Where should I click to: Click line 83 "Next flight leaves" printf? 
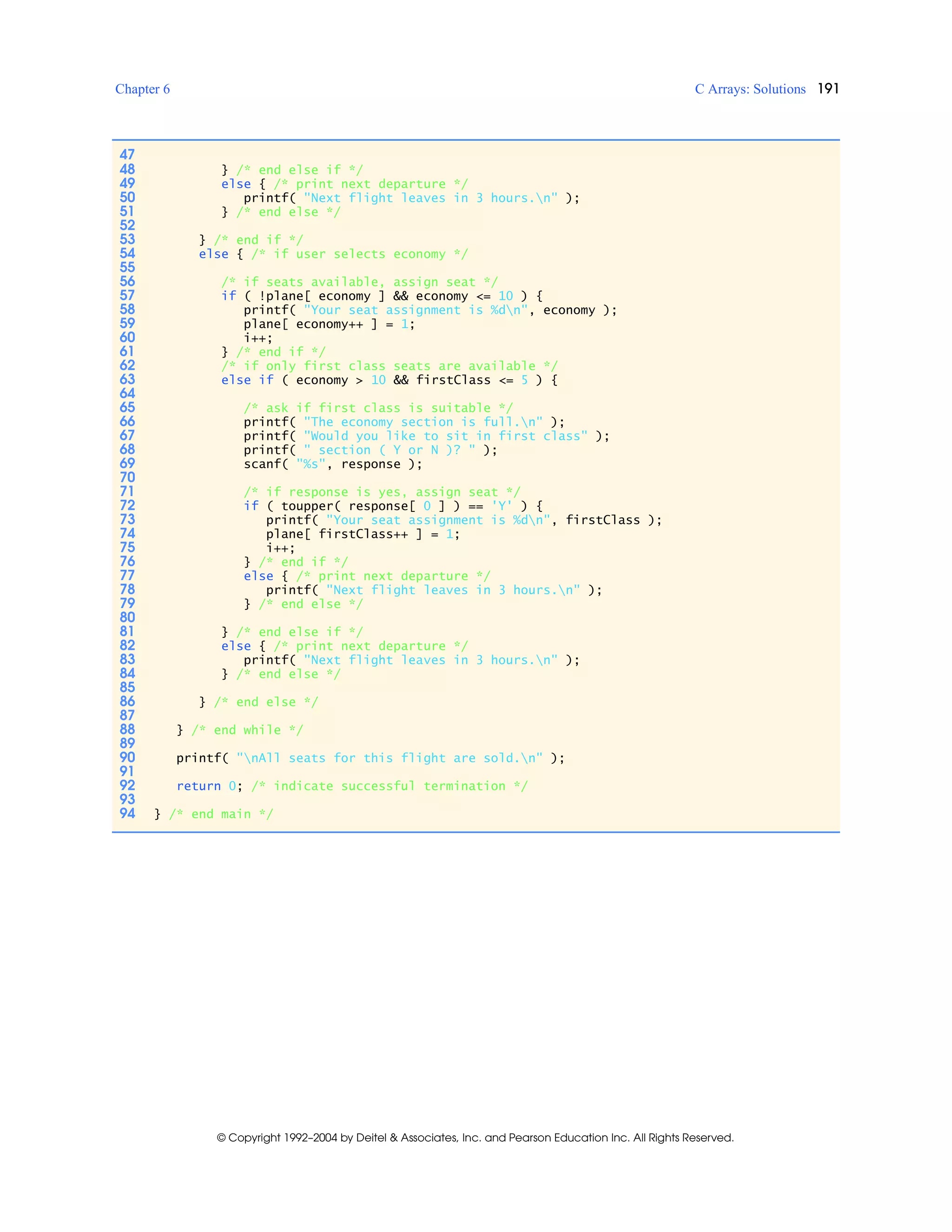tap(412, 660)
